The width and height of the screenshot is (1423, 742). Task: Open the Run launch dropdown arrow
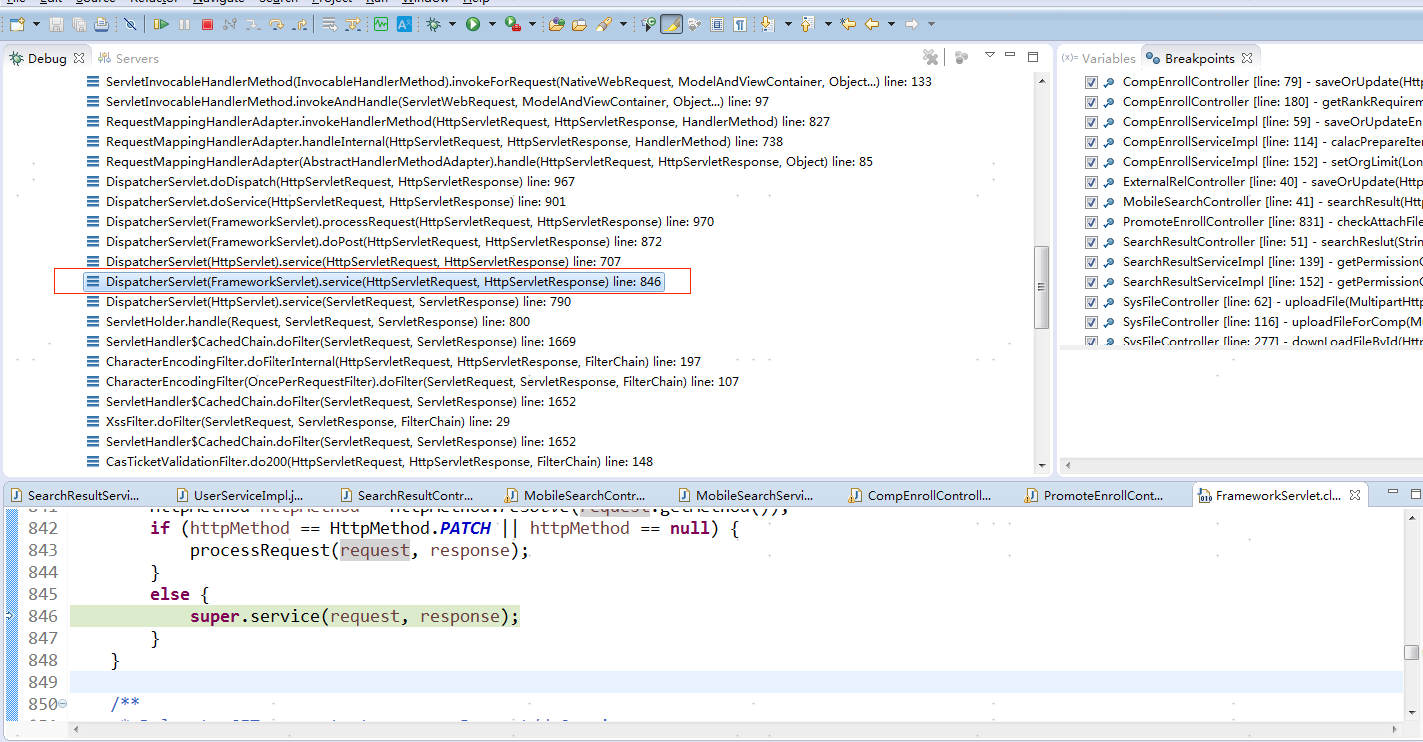492,24
